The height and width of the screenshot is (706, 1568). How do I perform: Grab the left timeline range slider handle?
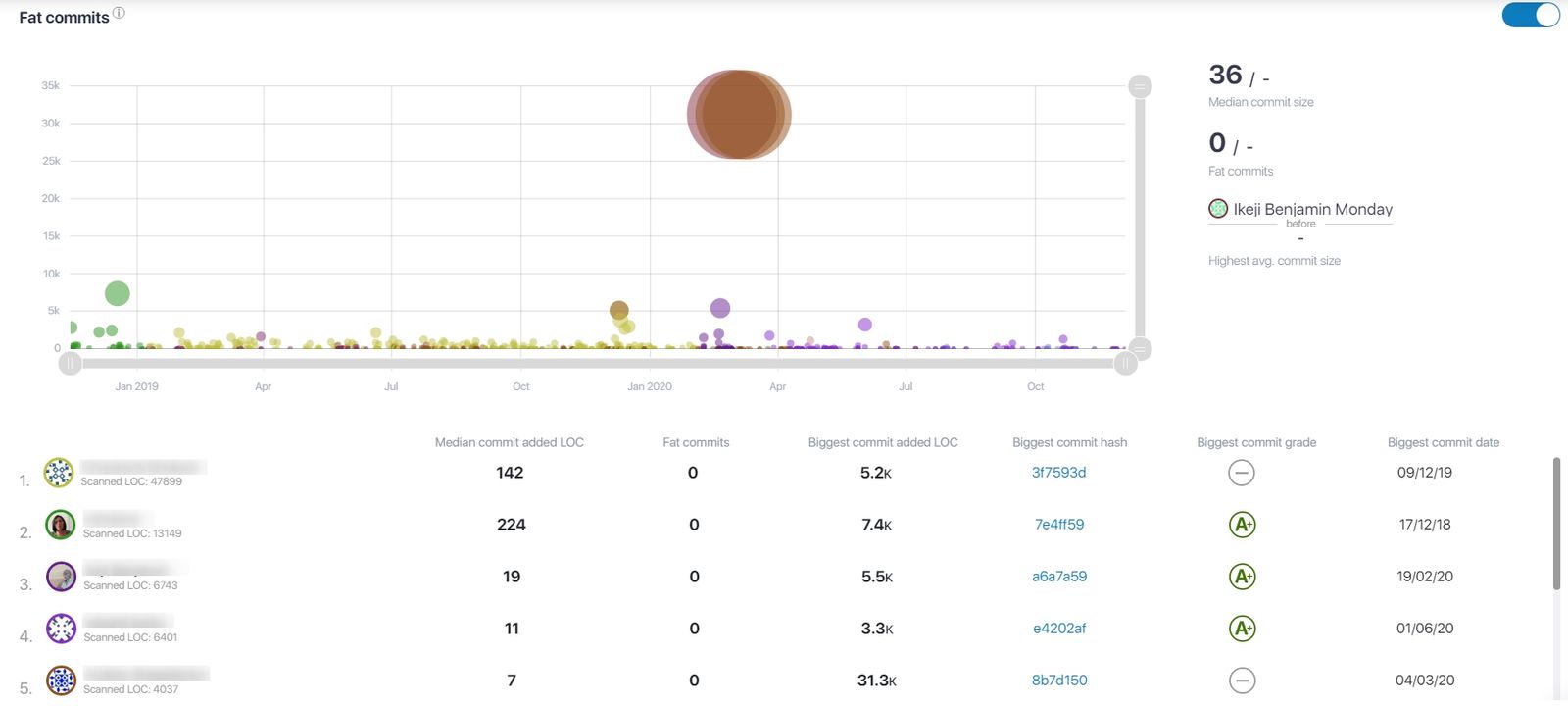click(x=70, y=362)
